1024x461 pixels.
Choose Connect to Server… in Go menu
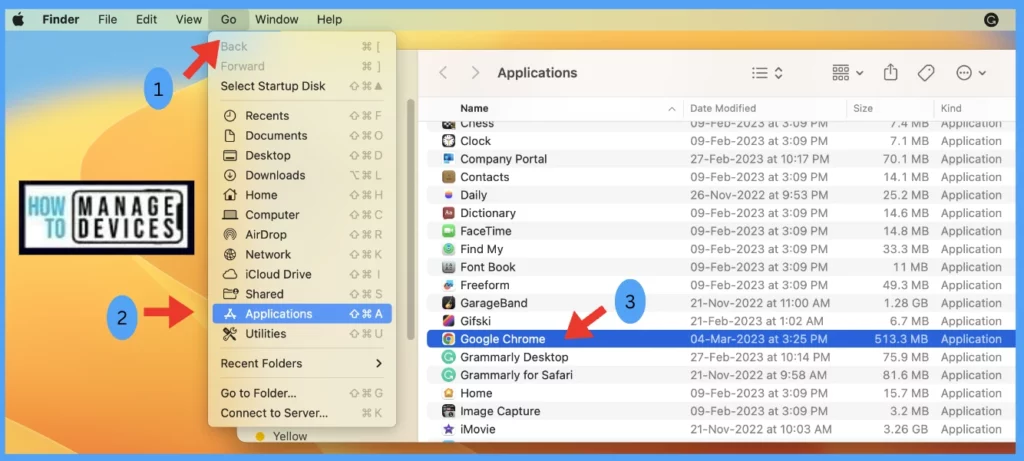(301, 413)
